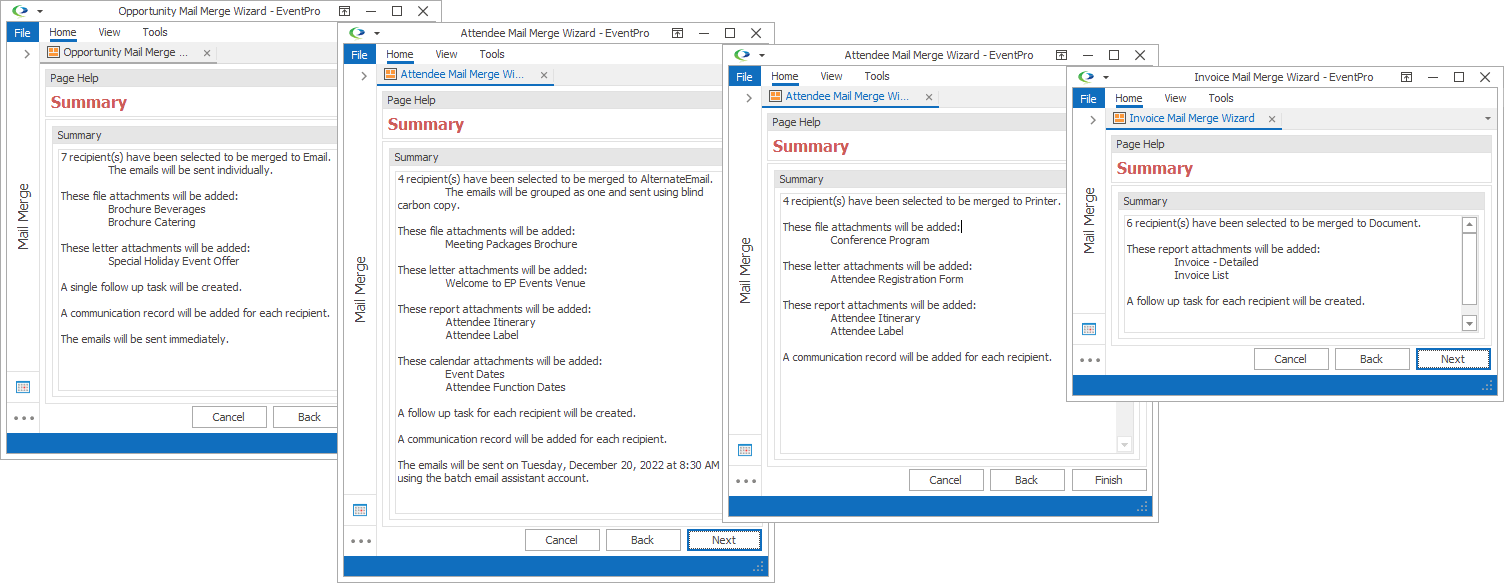Click EventPro logo in AlternateEmail Attendee wizard
Screen dimensions: 1504x583
pos(357,33)
